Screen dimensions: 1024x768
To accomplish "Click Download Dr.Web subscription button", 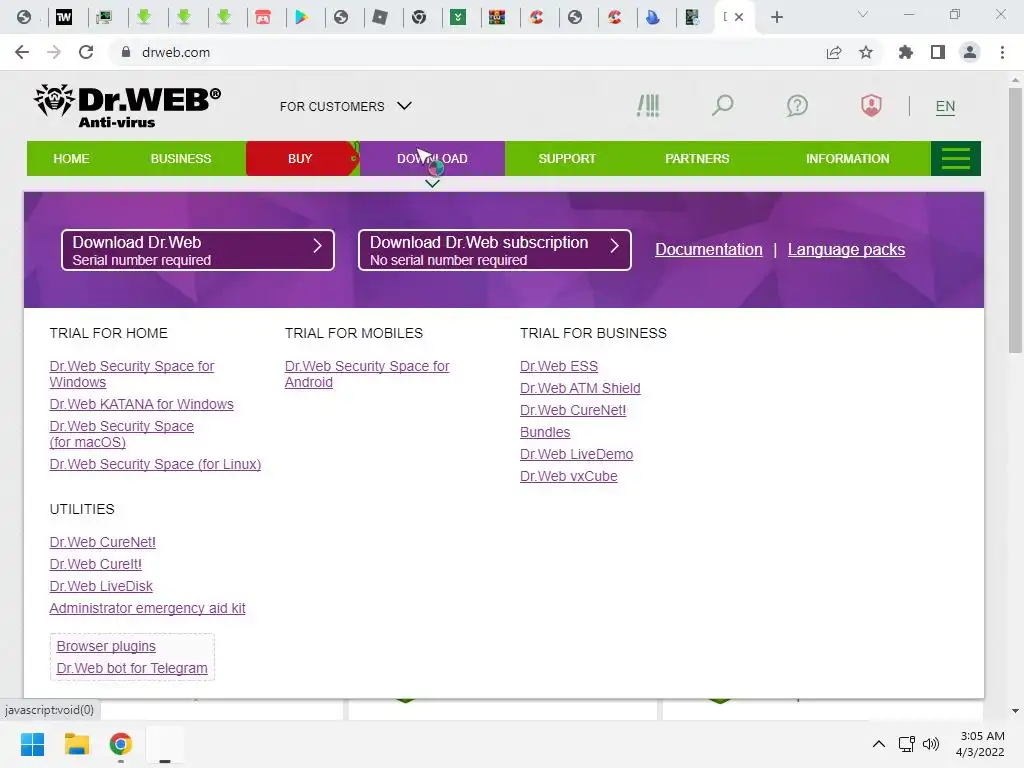I will click(494, 249).
